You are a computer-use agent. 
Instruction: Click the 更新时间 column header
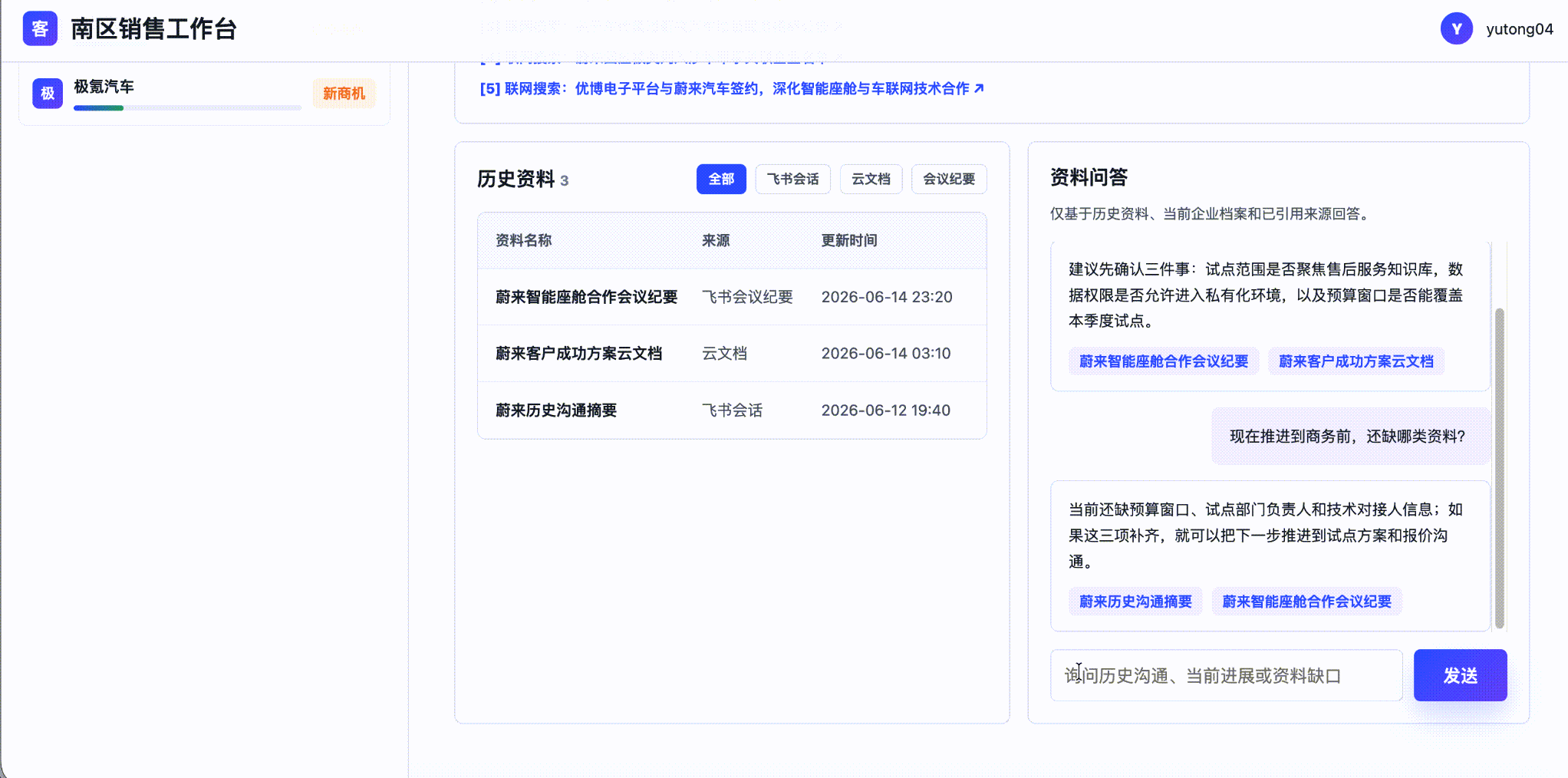coord(849,241)
